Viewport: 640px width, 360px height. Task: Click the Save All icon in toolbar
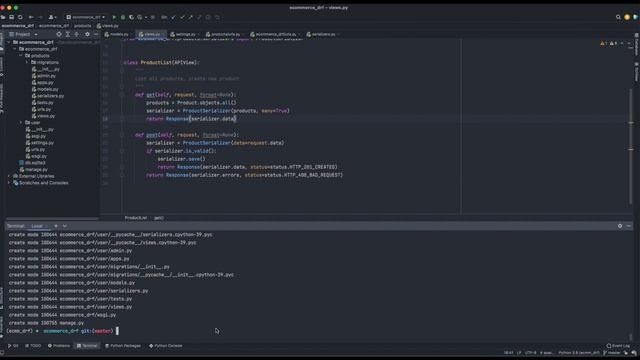tap(11, 17)
